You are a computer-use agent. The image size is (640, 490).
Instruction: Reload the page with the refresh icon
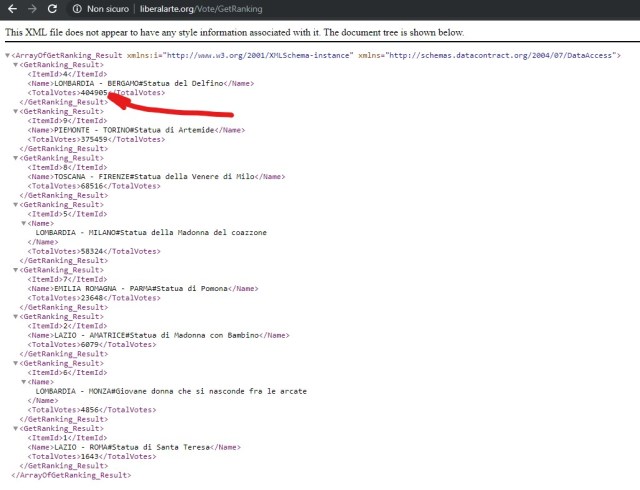pos(52,8)
